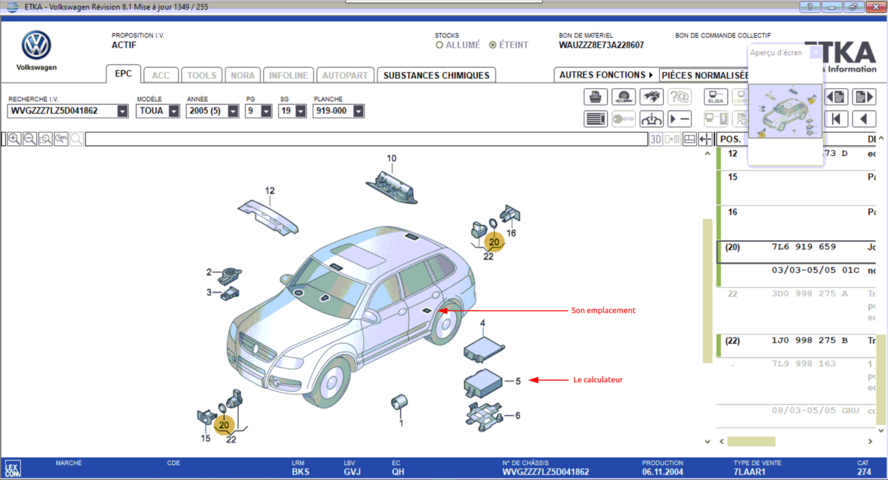Expand the AUTRES FONCTIONS menu
This screenshot has width=888, height=480.
[606, 75]
